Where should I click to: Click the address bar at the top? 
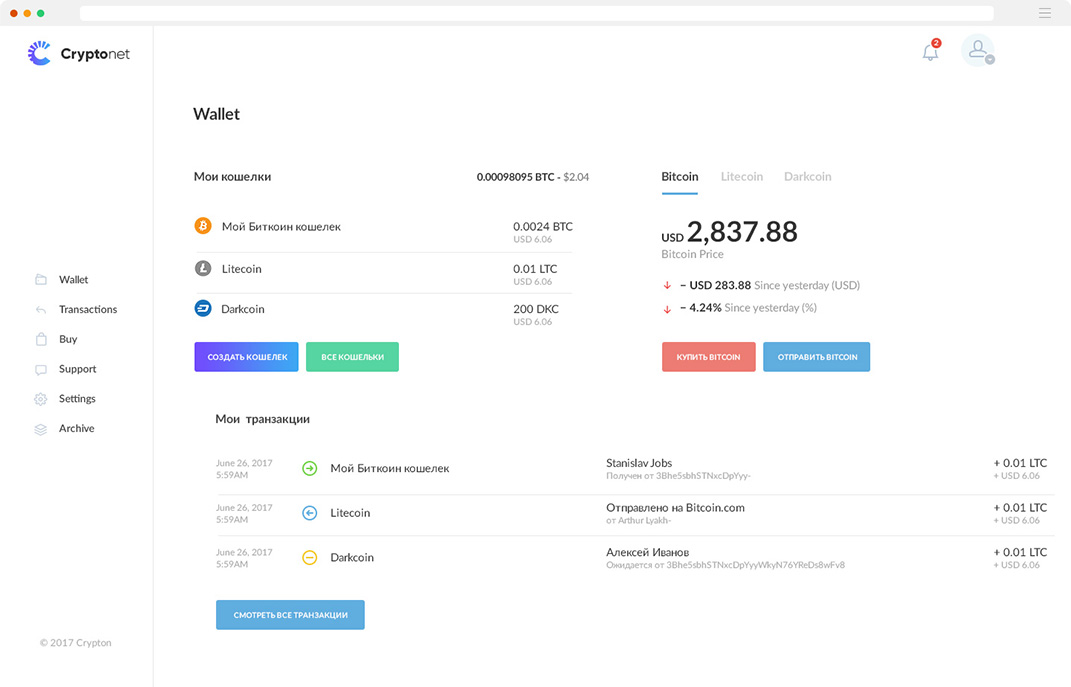(x=535, y=13)
